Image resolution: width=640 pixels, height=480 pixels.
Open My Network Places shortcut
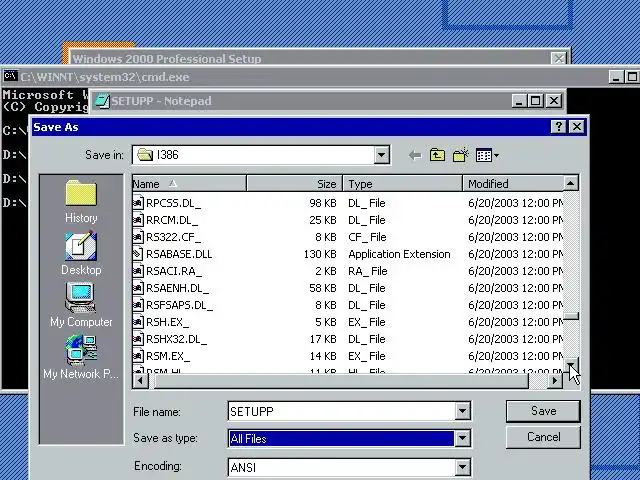[81, 357]
